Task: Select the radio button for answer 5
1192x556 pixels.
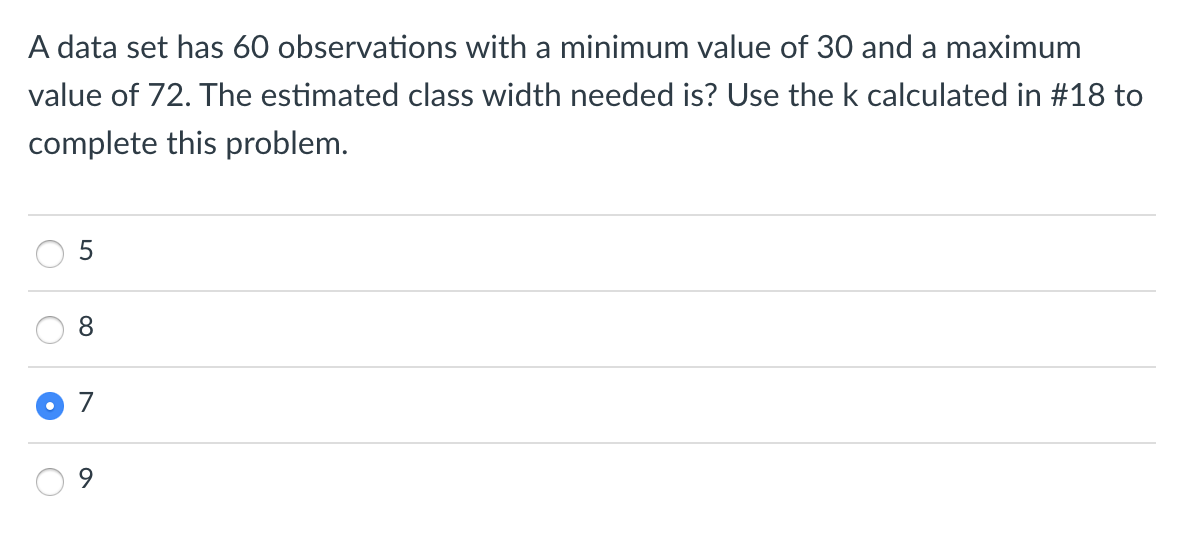Action: coord(50,253)
